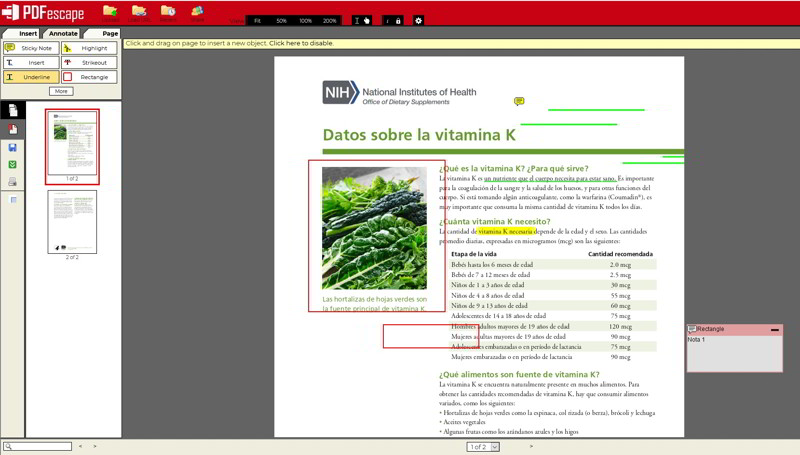This screenshot has height=455, width=800.
Task: Click the save (floppy disk) icon
Action: click(13, 147)
